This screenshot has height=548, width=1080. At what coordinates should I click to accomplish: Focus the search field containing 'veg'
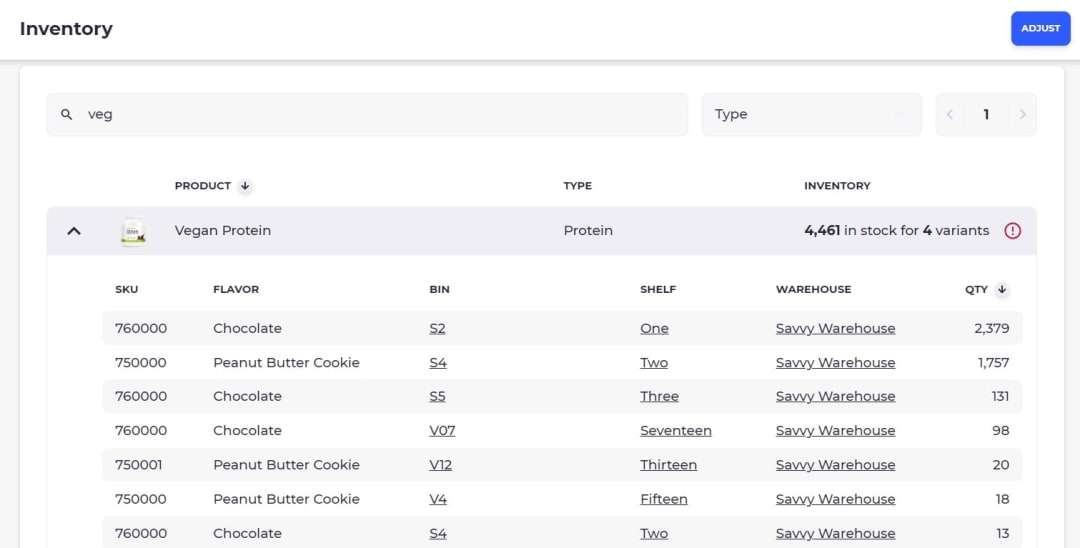coord(367,114)
